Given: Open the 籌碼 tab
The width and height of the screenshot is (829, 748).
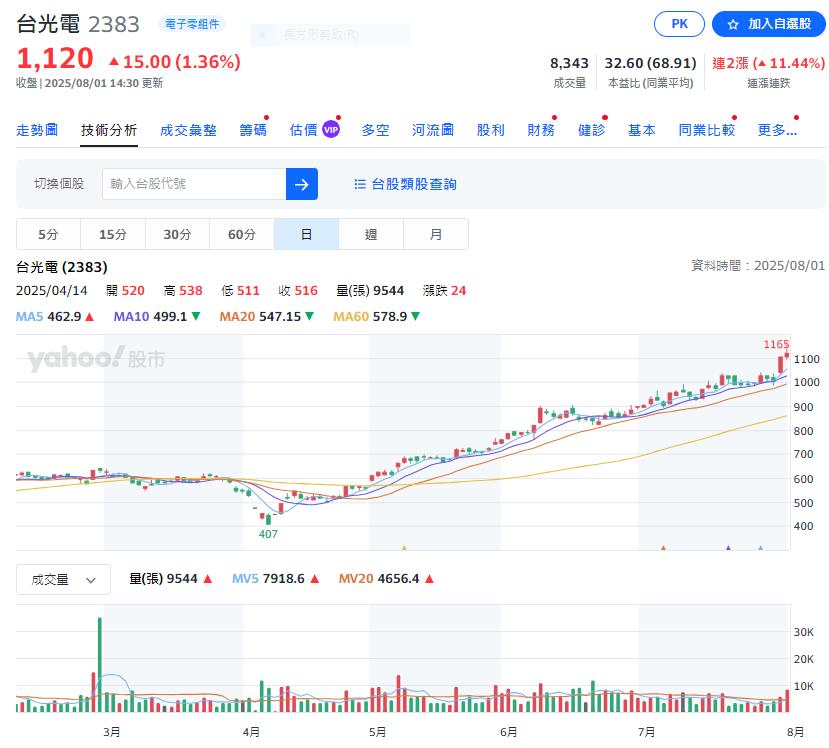Looking at the screenshot, I should [x=253, y=130].
